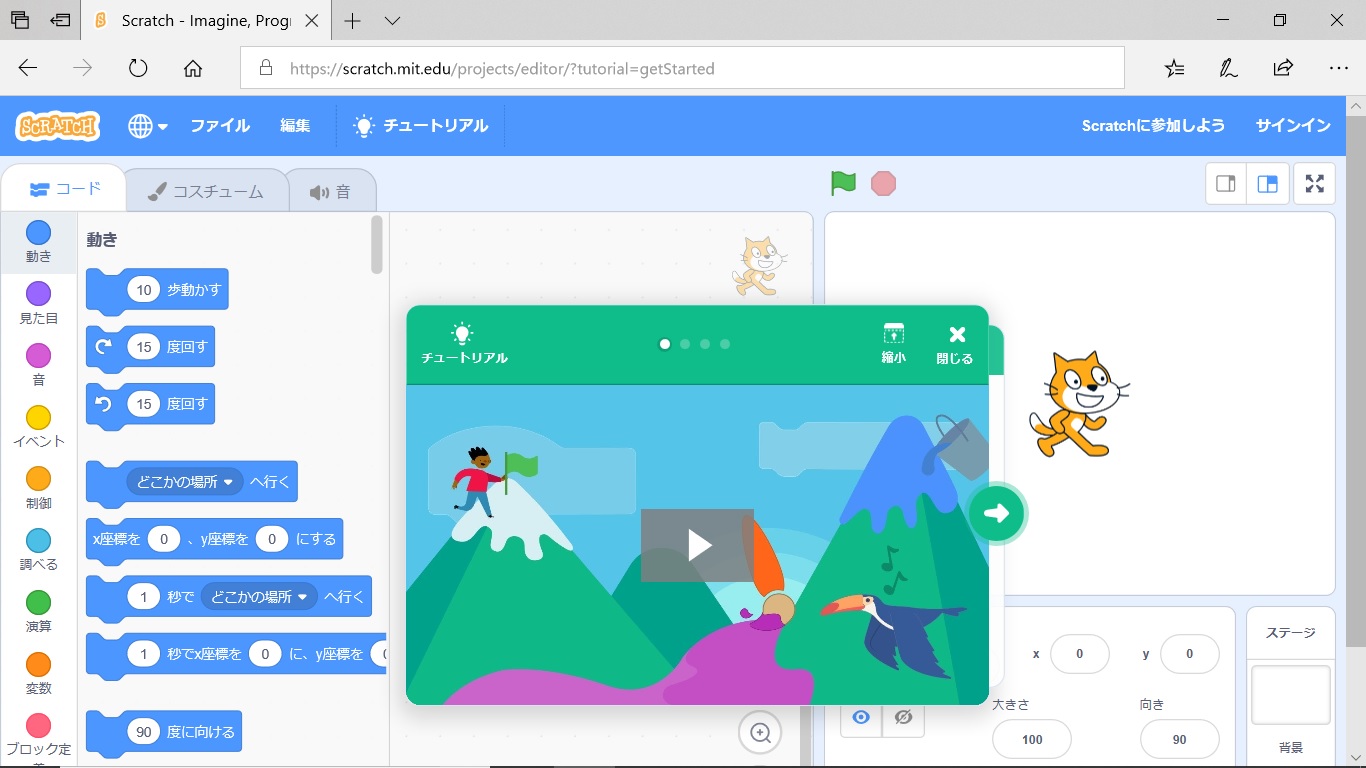Click the sprite y position field
Image resolution: width=1366 pixels, height=768 pixels.
pyautogui.click(x=1190, y=654)
